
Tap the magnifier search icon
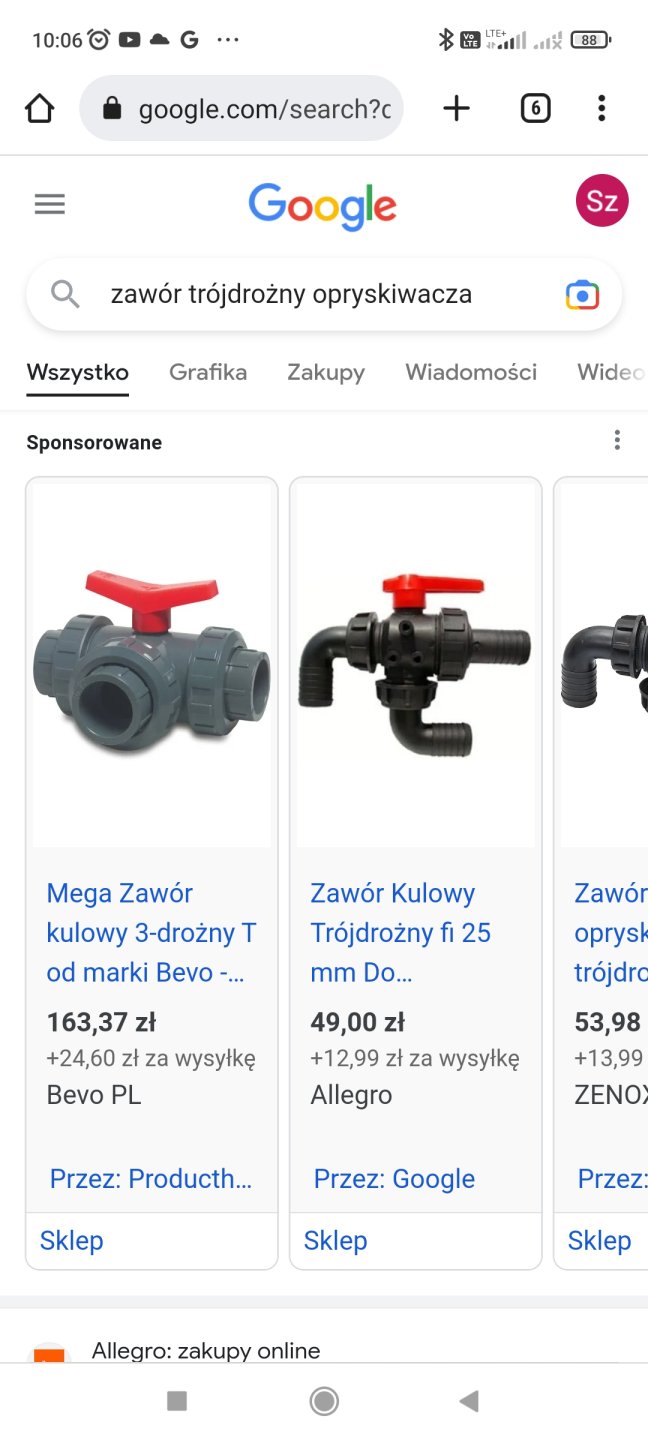(x=65, y=294)
